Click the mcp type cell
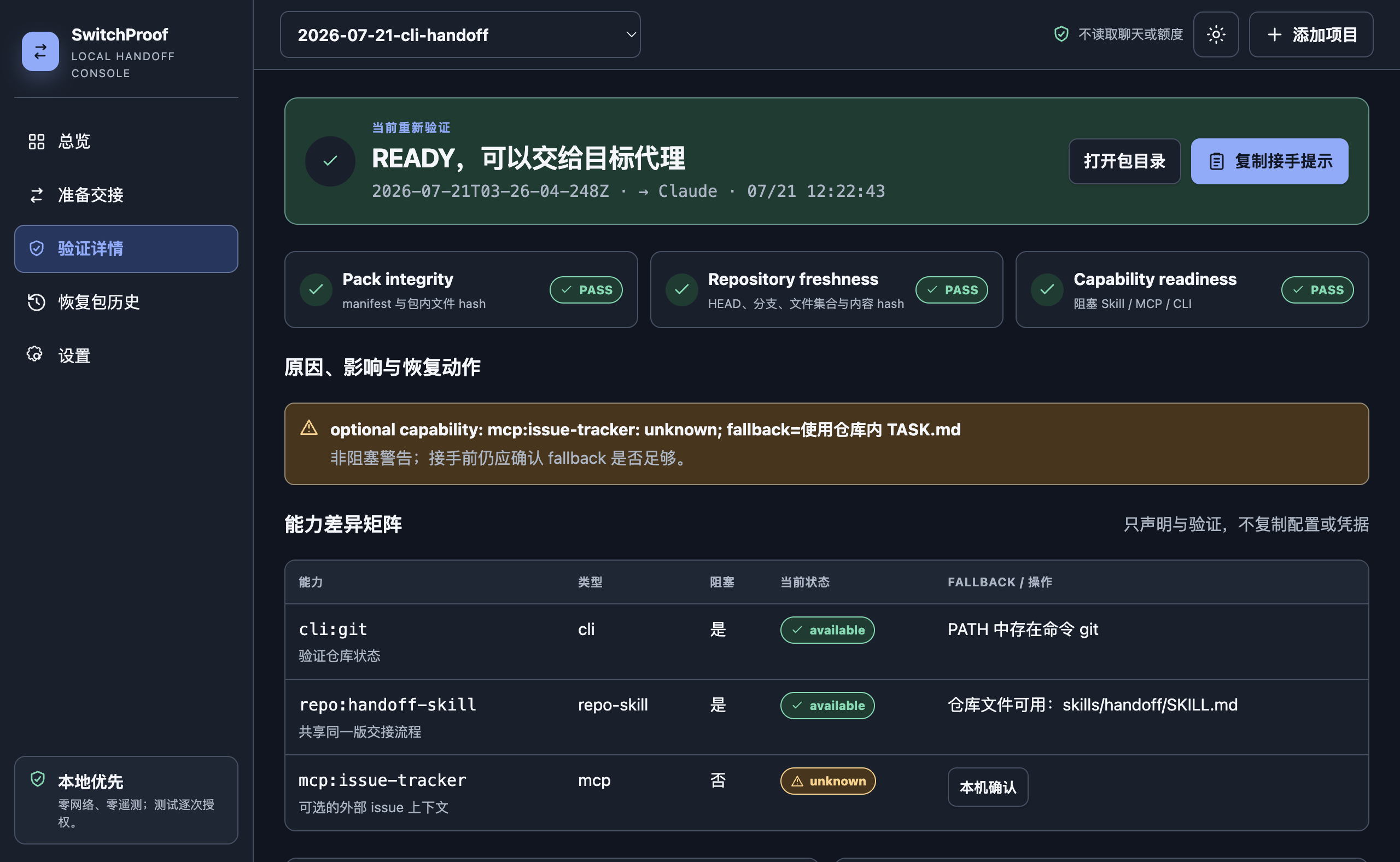 click(594, 781)
